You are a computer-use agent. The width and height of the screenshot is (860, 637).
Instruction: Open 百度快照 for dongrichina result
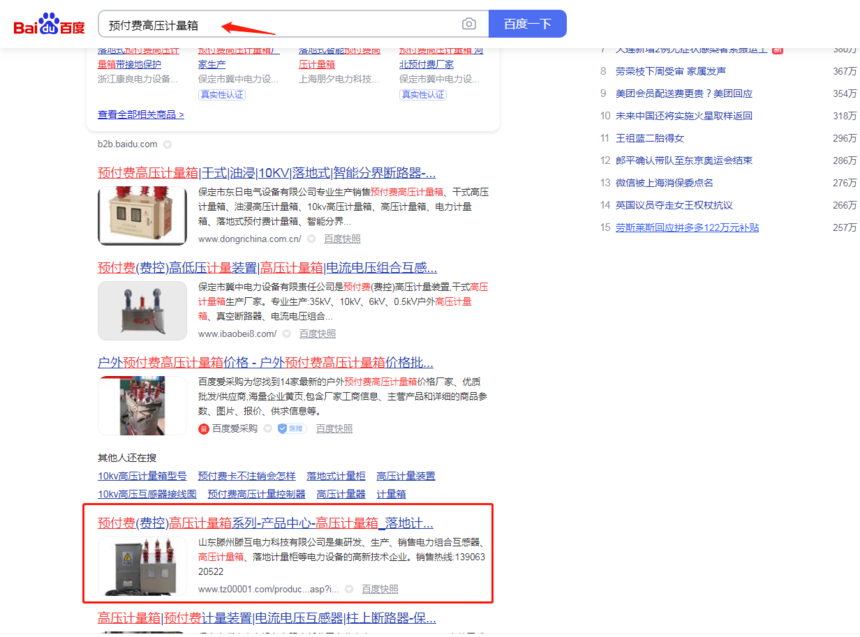[x=342, y=239]
